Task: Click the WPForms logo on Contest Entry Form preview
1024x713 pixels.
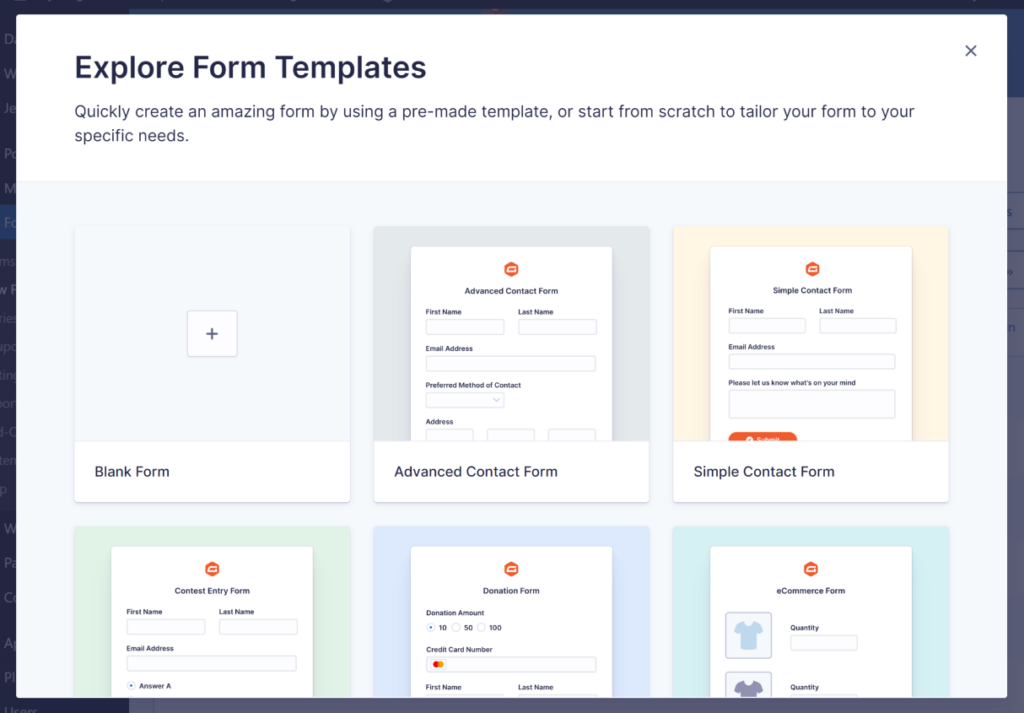Action: (211, 569)
